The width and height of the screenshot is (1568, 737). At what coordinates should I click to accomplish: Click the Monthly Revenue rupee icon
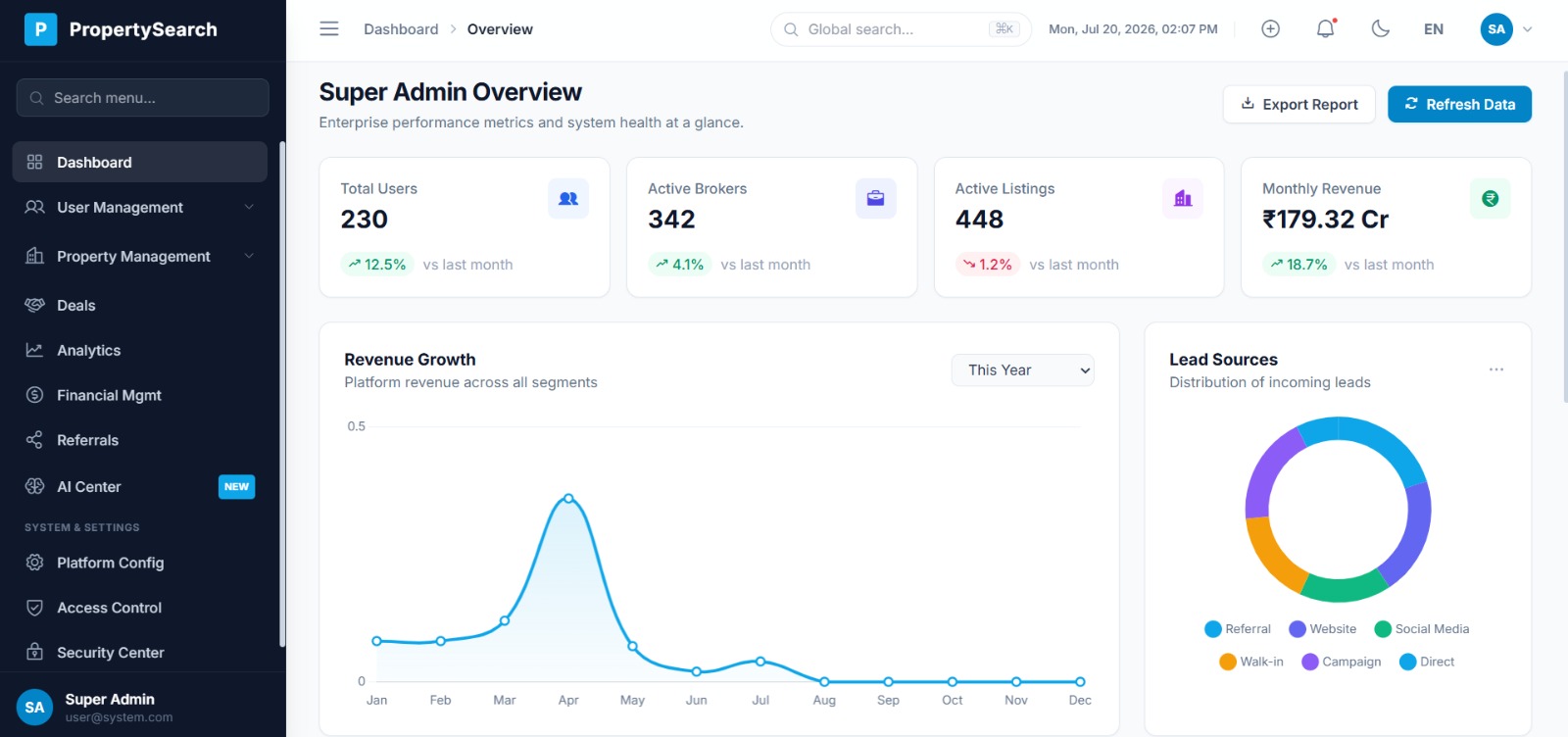point(1491,199)
